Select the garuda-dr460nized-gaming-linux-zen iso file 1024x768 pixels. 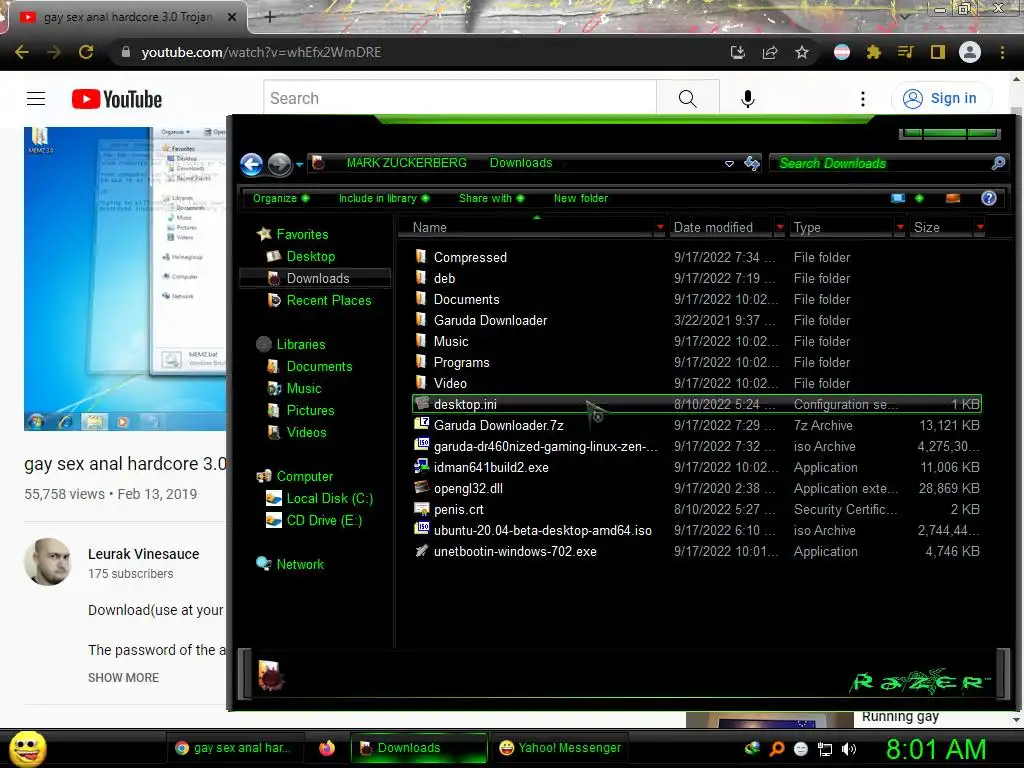click(545, 447)
